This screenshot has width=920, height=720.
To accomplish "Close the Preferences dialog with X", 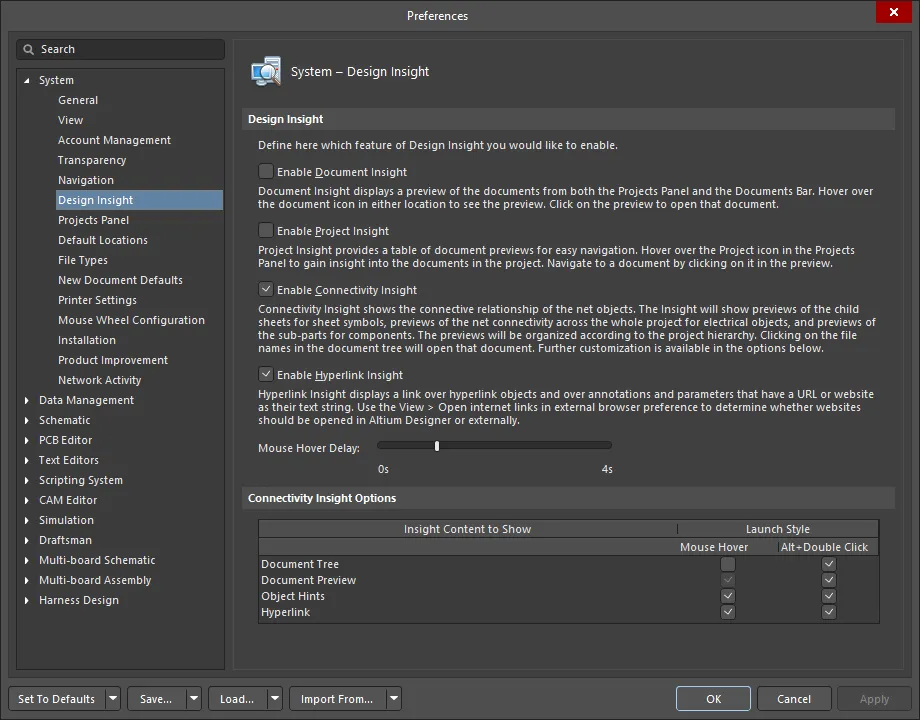I will click(893, 12).
